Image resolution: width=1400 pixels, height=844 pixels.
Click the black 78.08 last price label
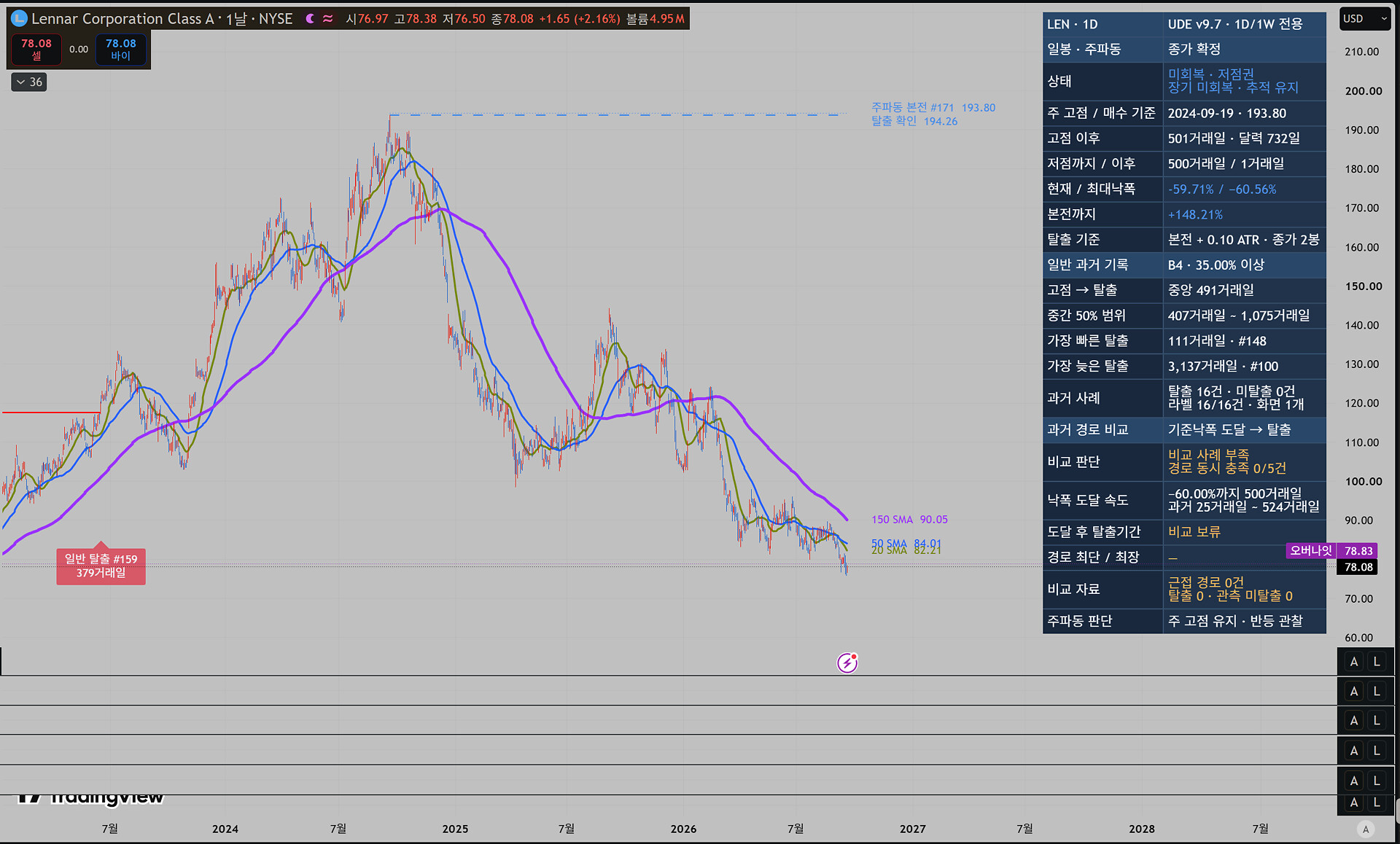click(x=1358, y=567)
